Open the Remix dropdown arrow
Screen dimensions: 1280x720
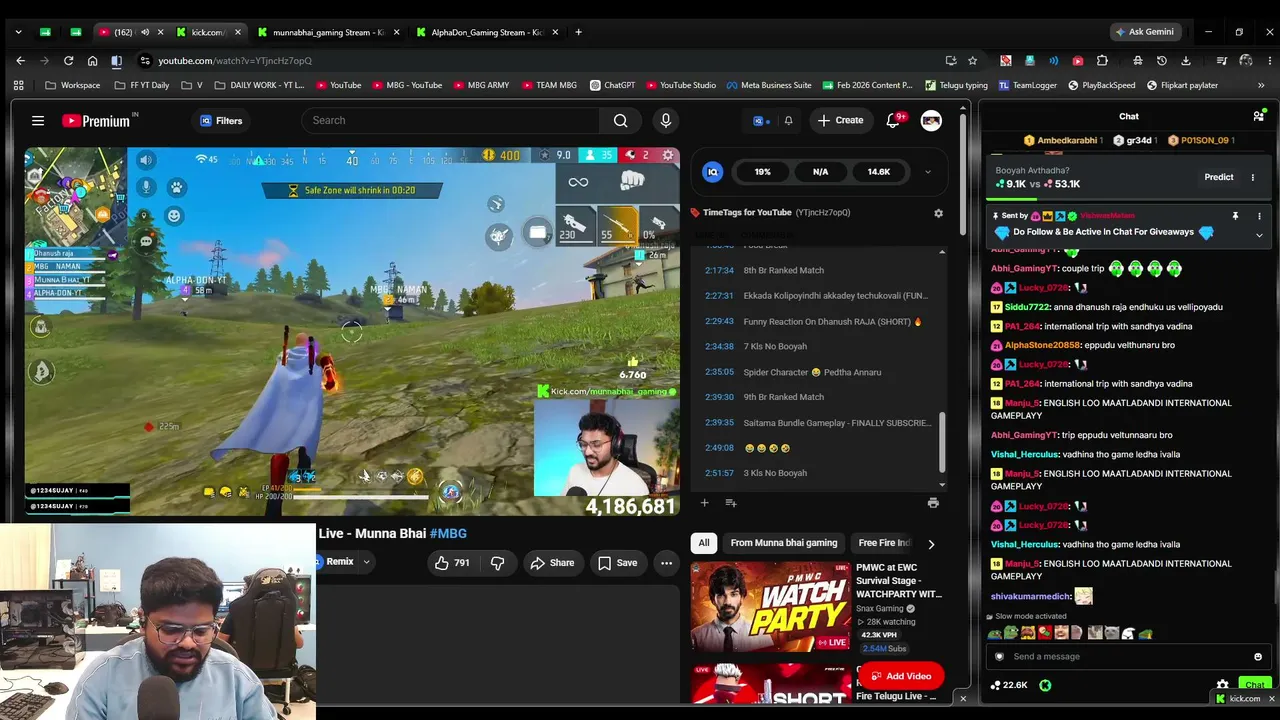366,562
